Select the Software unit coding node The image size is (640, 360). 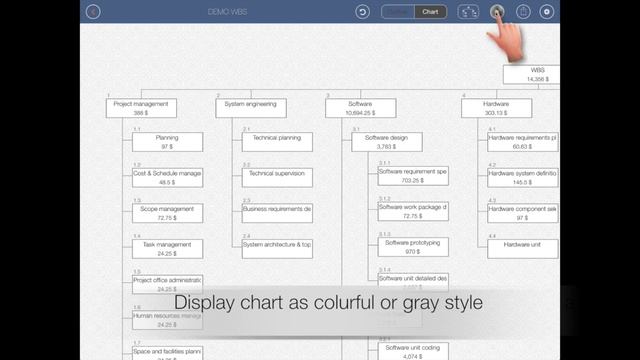(x=413, y=351)
